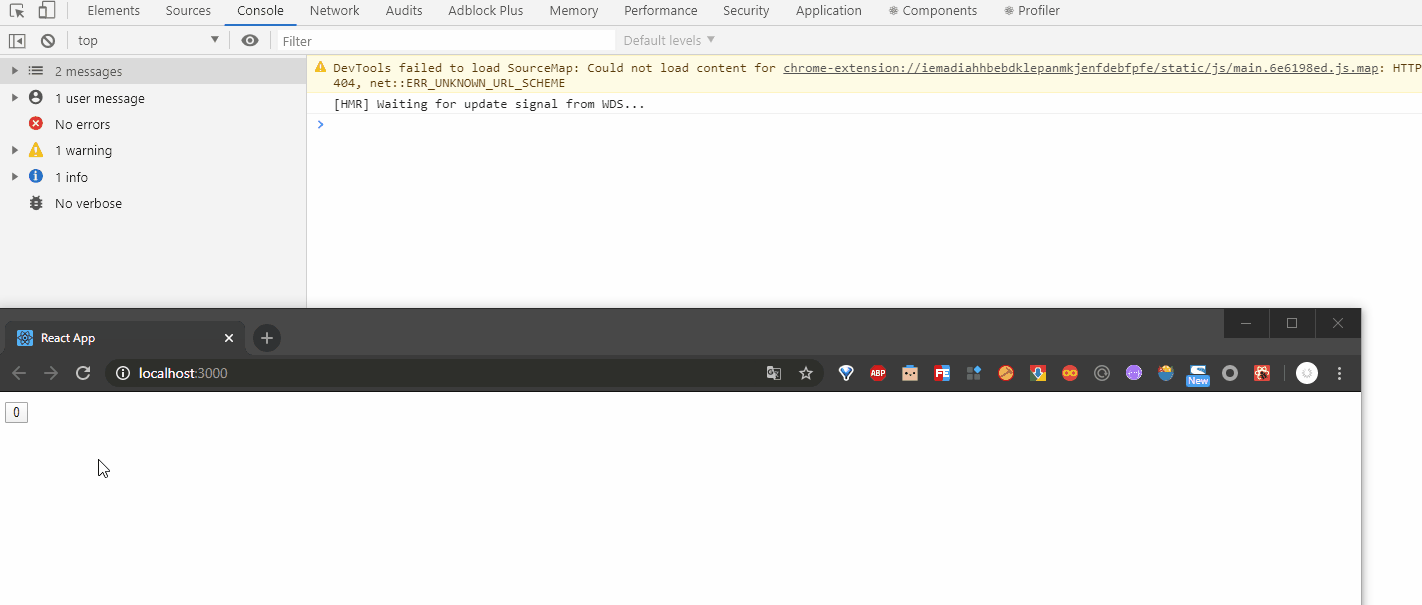The width and height of the screenshot is (1422, 605).
Task: Close the React App browser tab
Action: tap(228, 338)
